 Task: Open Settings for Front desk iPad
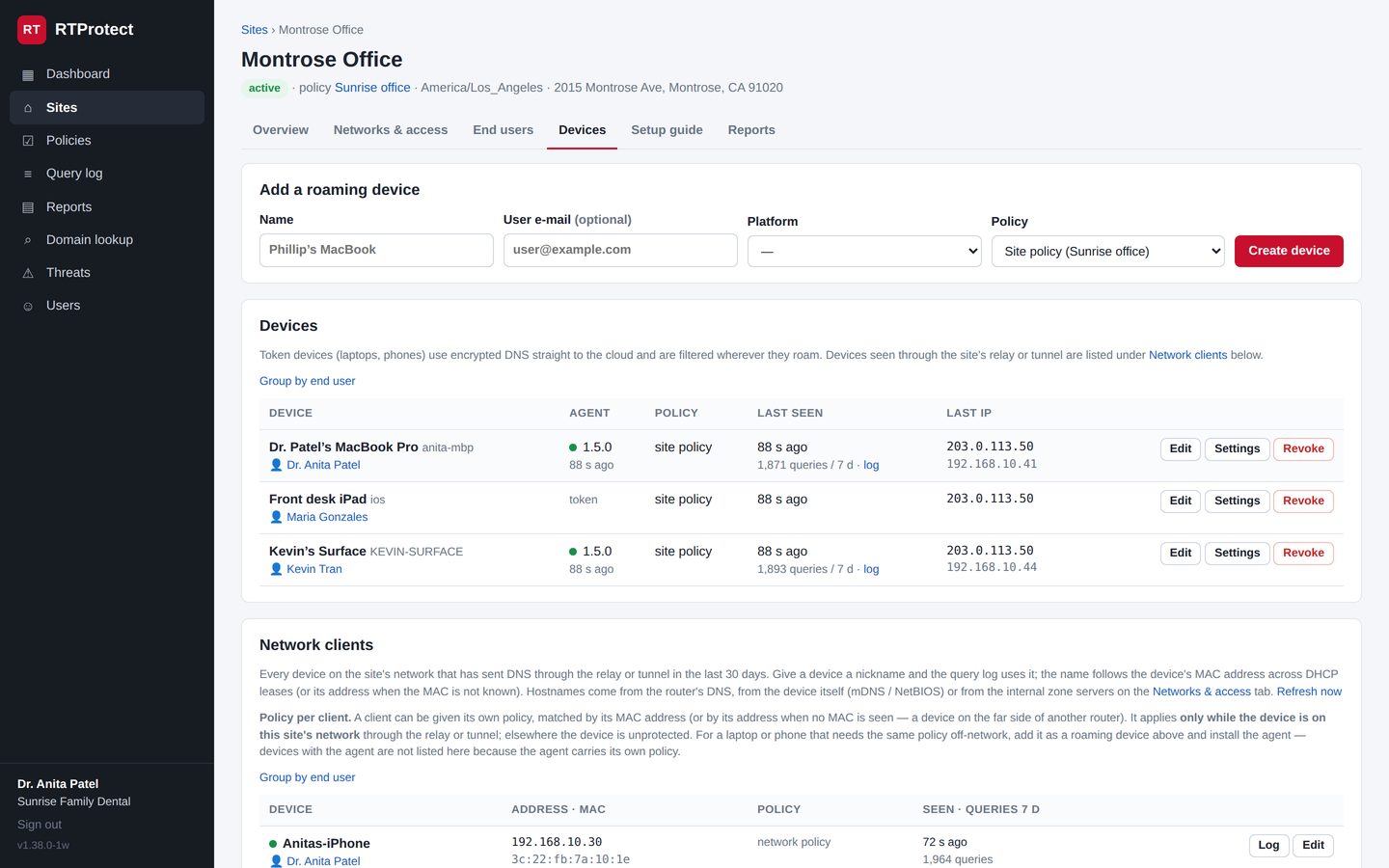(1237, 501)
